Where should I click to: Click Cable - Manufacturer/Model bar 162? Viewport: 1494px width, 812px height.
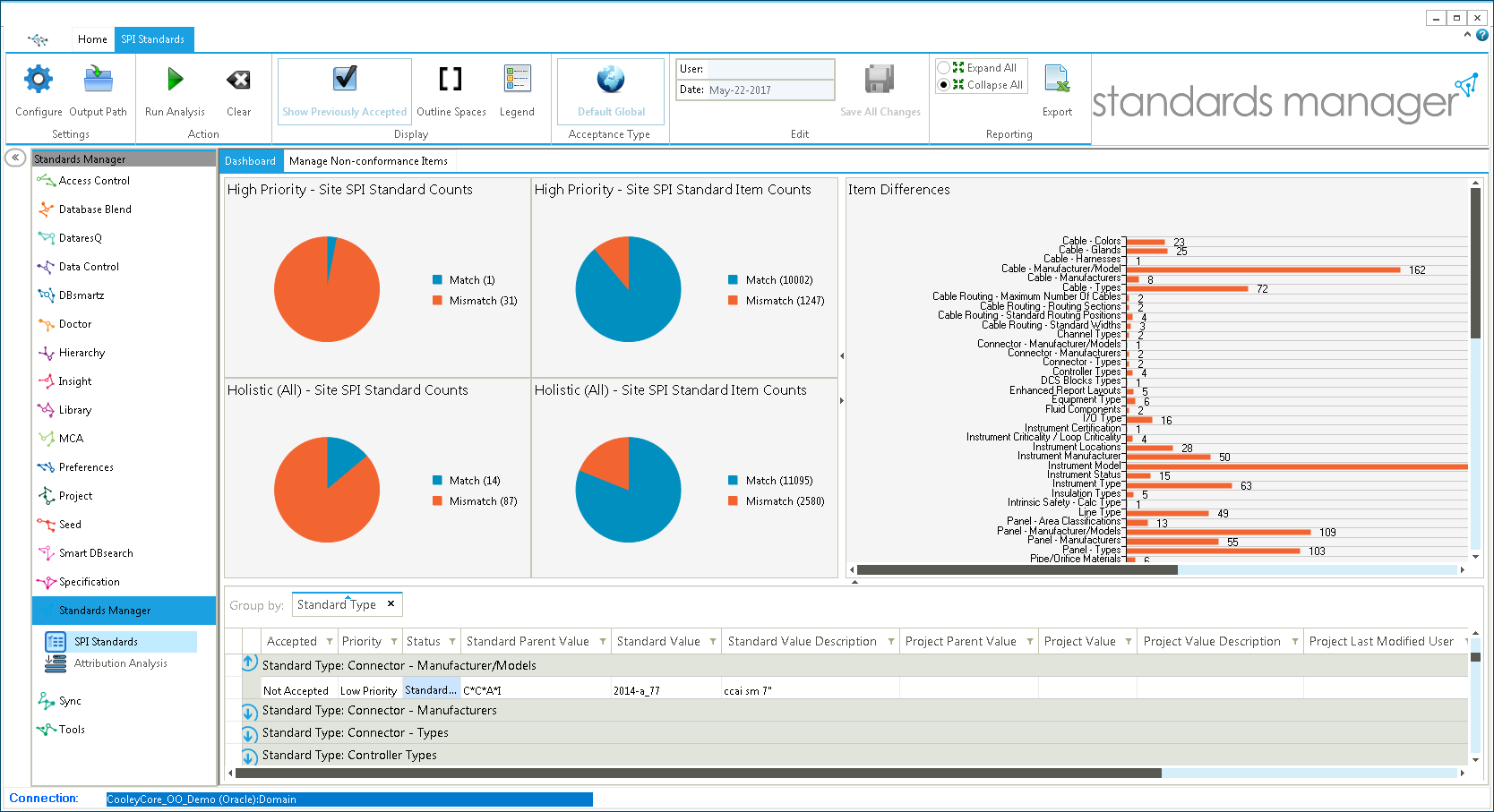click(1263, 269)
